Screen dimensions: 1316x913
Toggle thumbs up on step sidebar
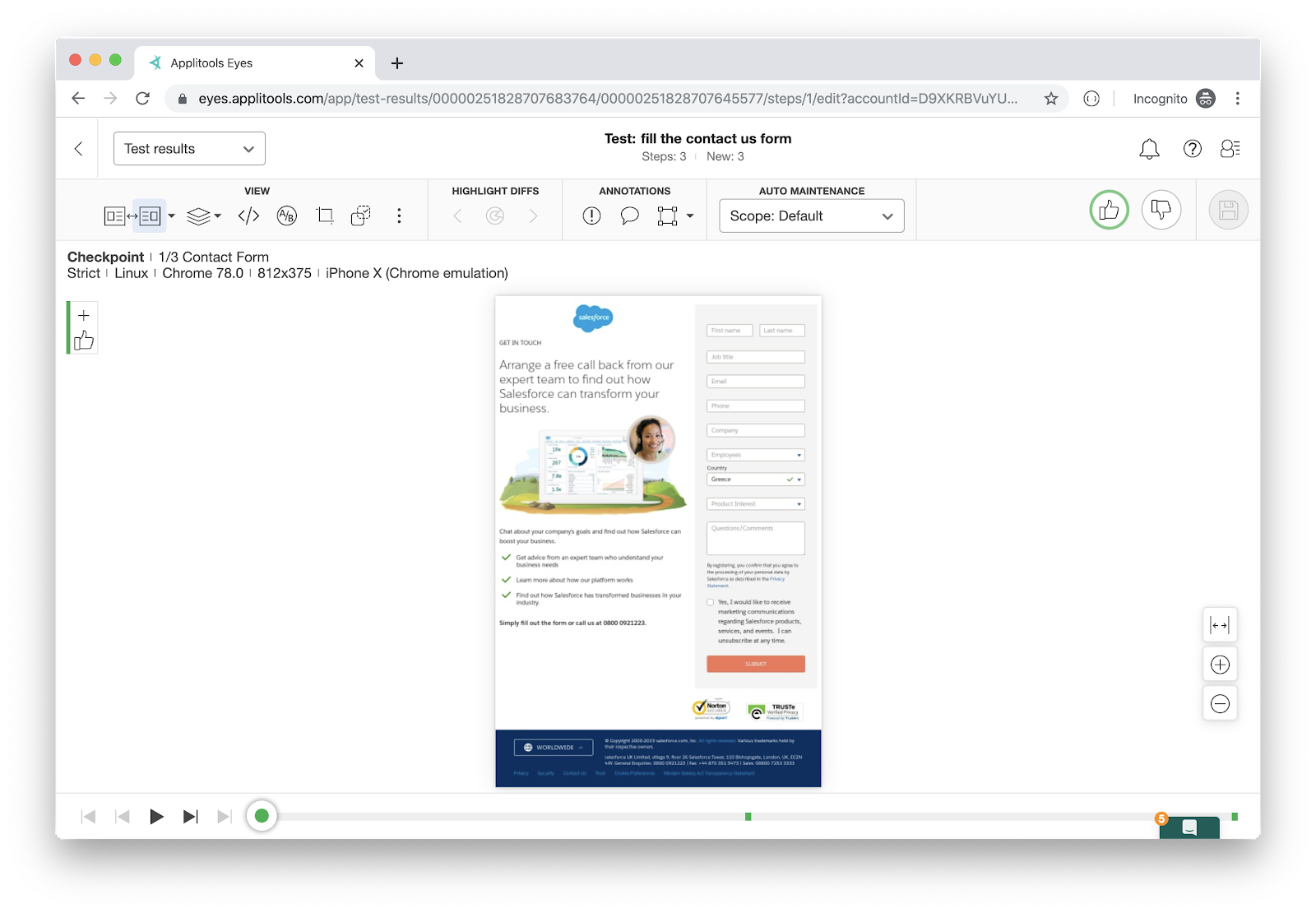point(83,341)
